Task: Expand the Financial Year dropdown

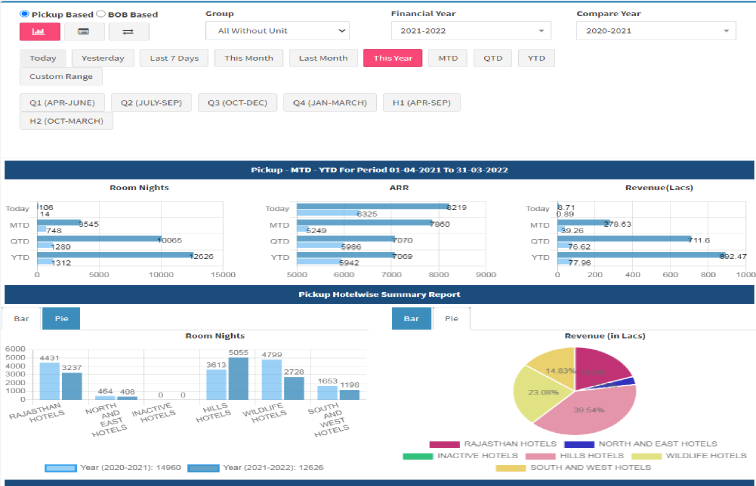Action: coord(470,31)
